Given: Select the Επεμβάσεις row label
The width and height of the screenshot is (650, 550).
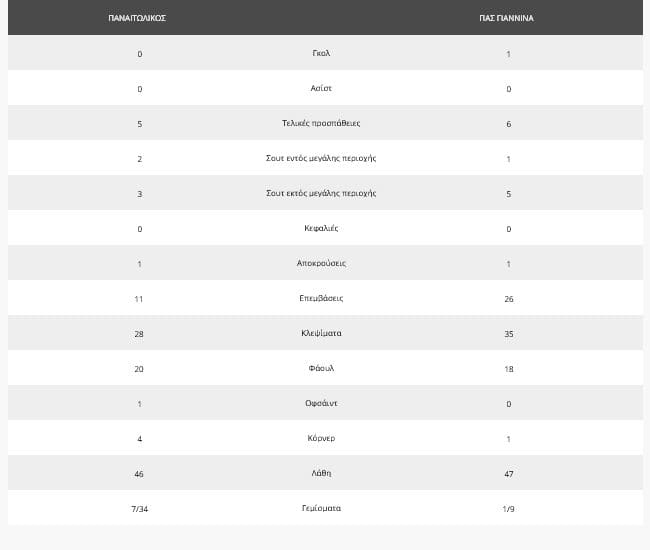Looking at the screenshot, I should [x=321, y=298].
